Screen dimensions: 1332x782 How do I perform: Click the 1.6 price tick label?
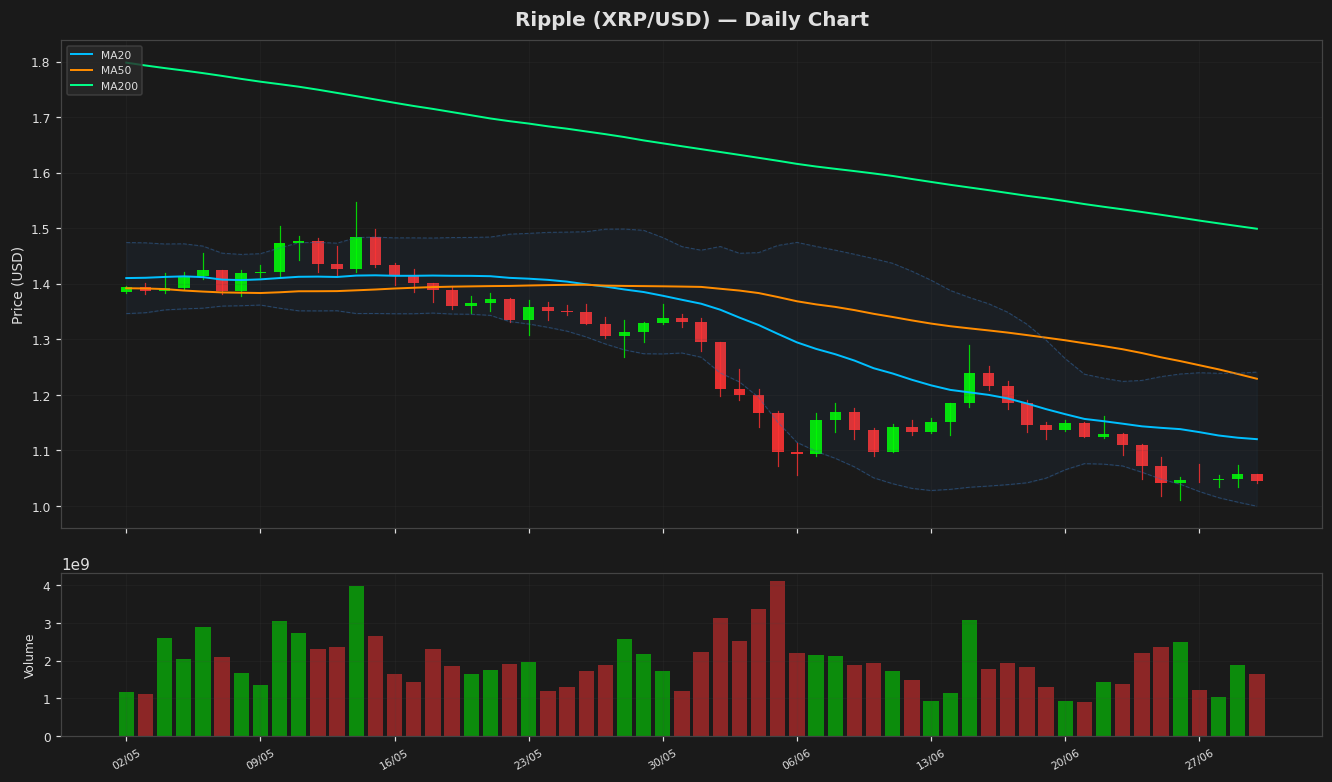point(40,174)
